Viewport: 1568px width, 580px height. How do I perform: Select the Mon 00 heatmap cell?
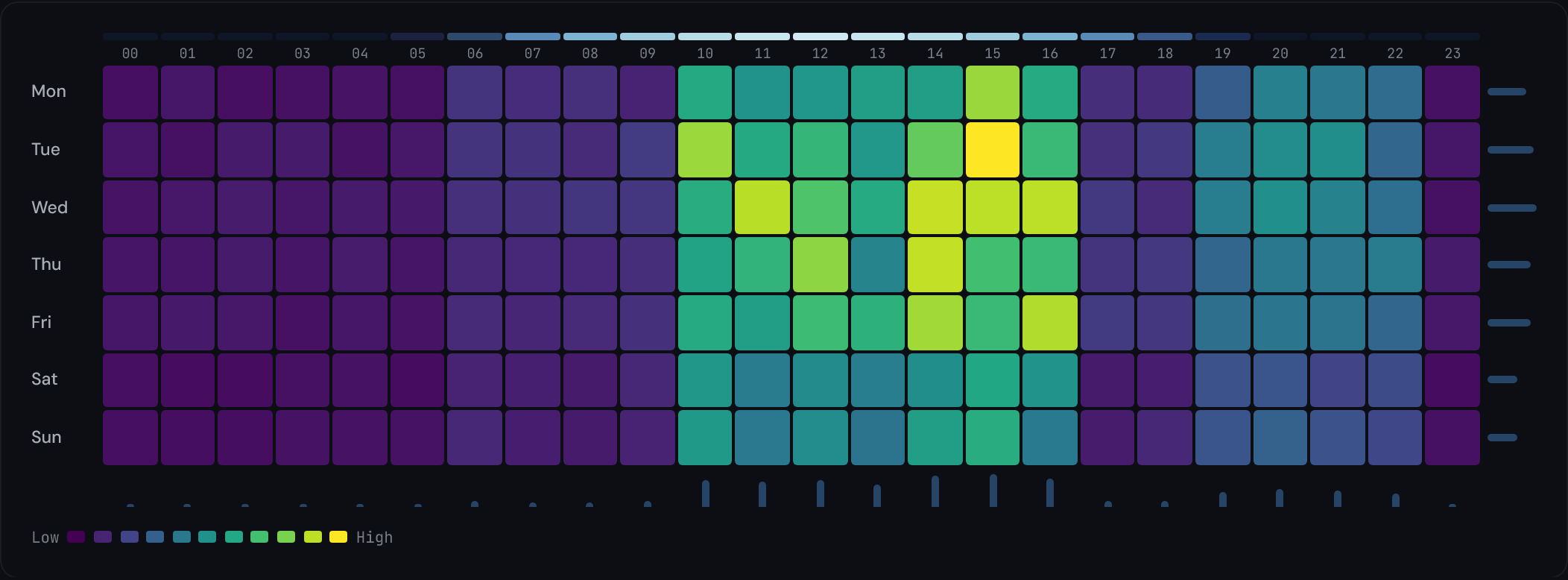[x=130, y=92]
